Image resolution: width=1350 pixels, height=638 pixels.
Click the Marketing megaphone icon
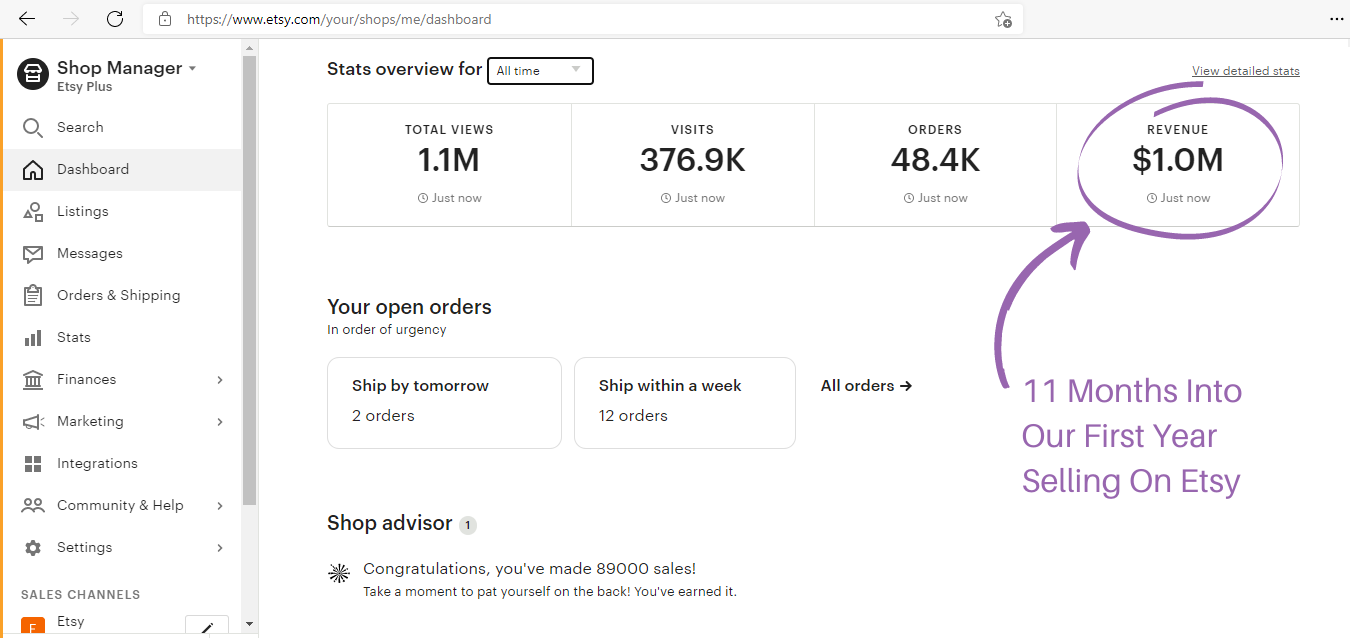33,422
